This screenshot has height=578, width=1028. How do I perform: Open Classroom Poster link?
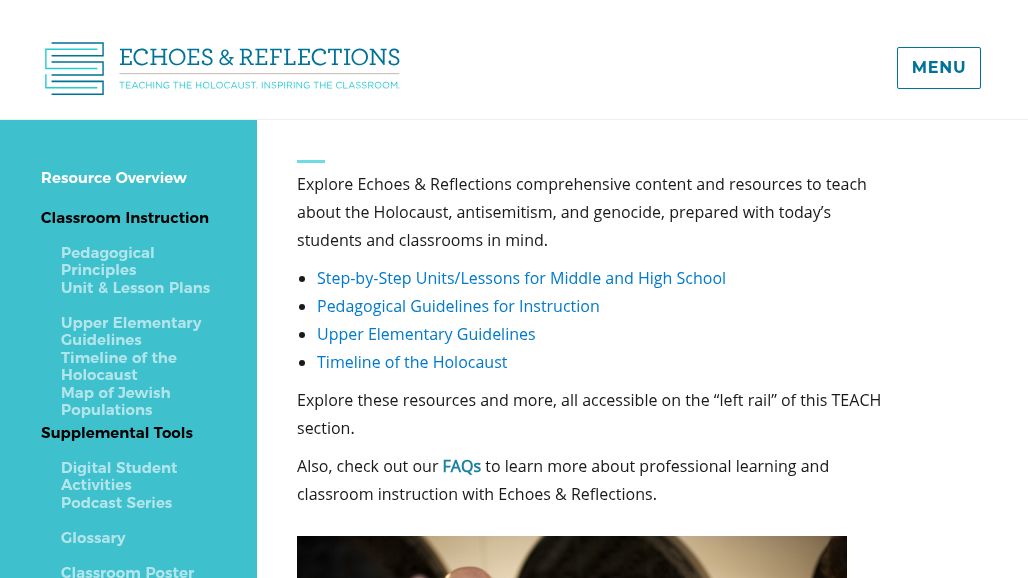click(127, 571)
